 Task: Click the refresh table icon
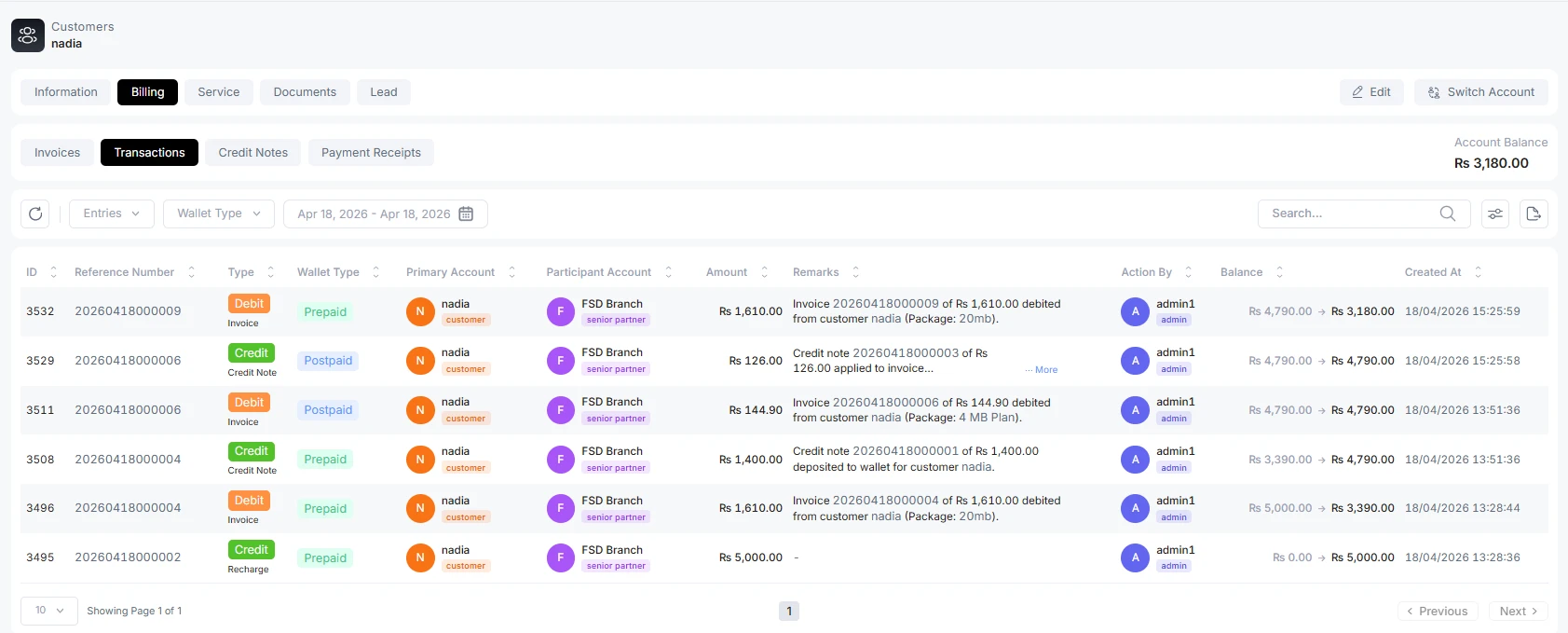(x=35, y=213)
